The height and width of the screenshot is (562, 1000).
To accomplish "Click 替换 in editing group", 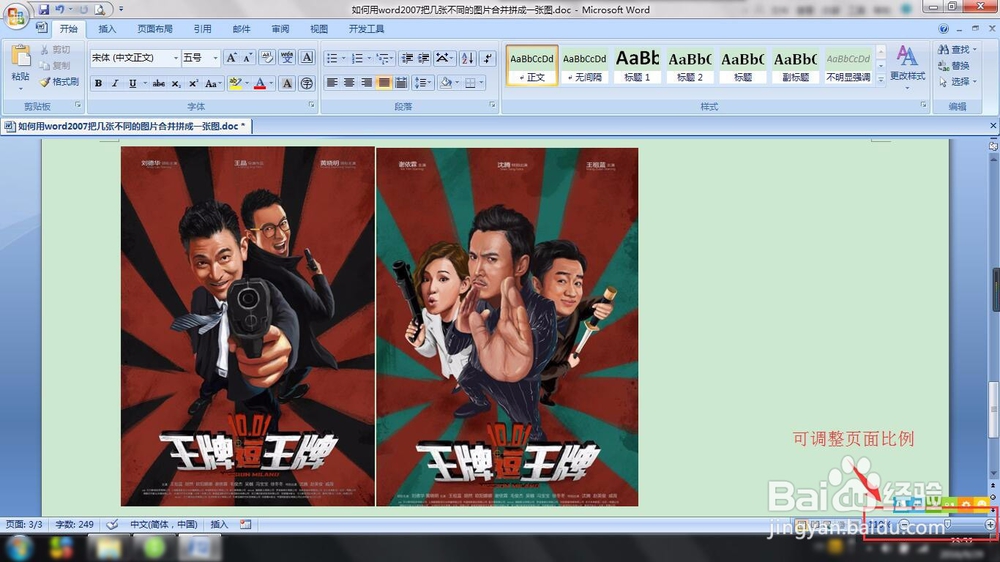I will point(954,66).
